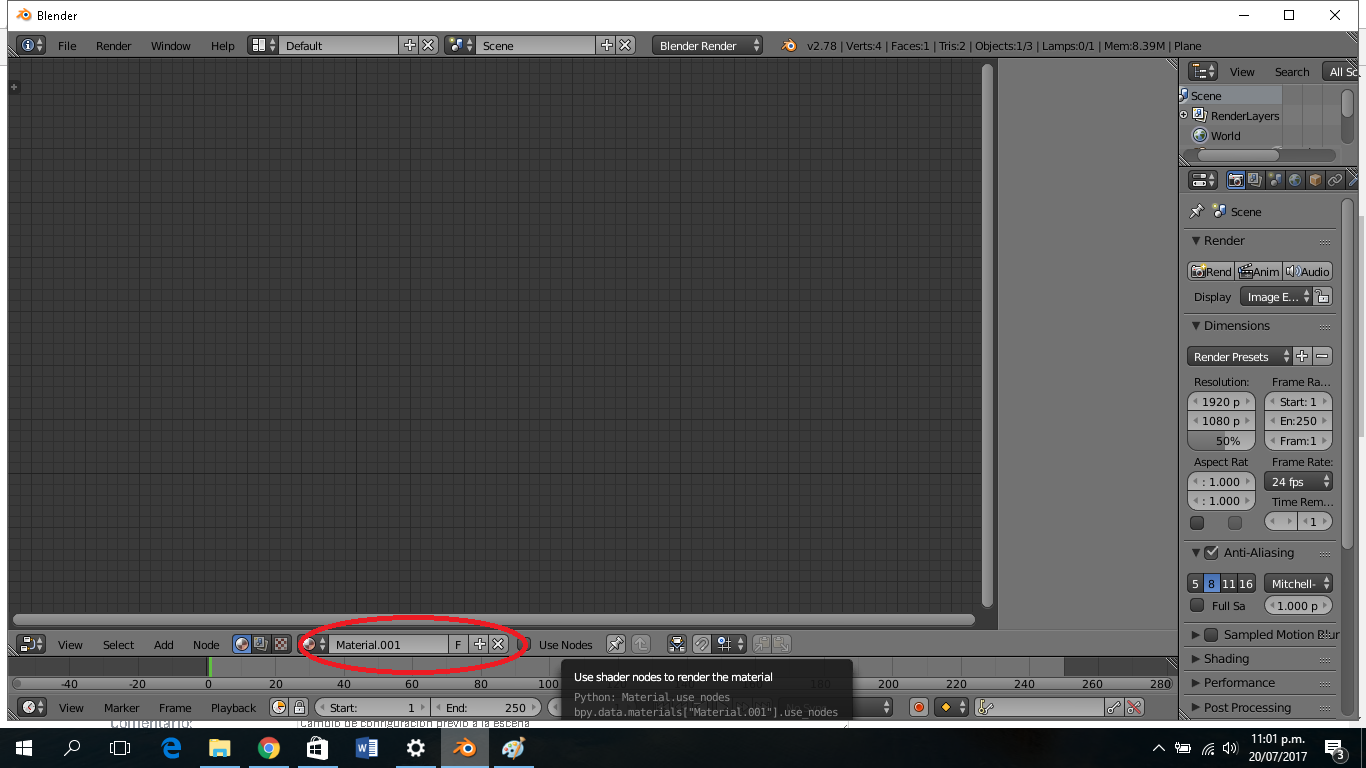Viewport: 1366px width, 768px height.
Task: Open the 24 fps frame rate dropdown
Action: point(1298,482)
